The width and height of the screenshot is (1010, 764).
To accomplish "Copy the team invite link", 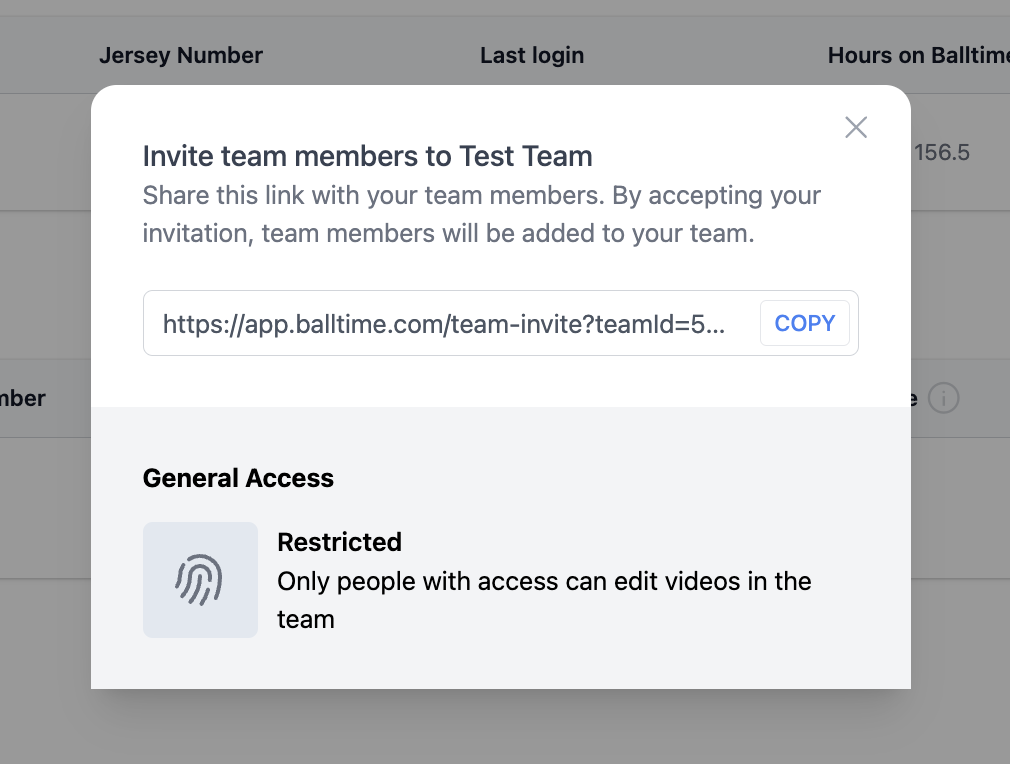I will 805,322.
